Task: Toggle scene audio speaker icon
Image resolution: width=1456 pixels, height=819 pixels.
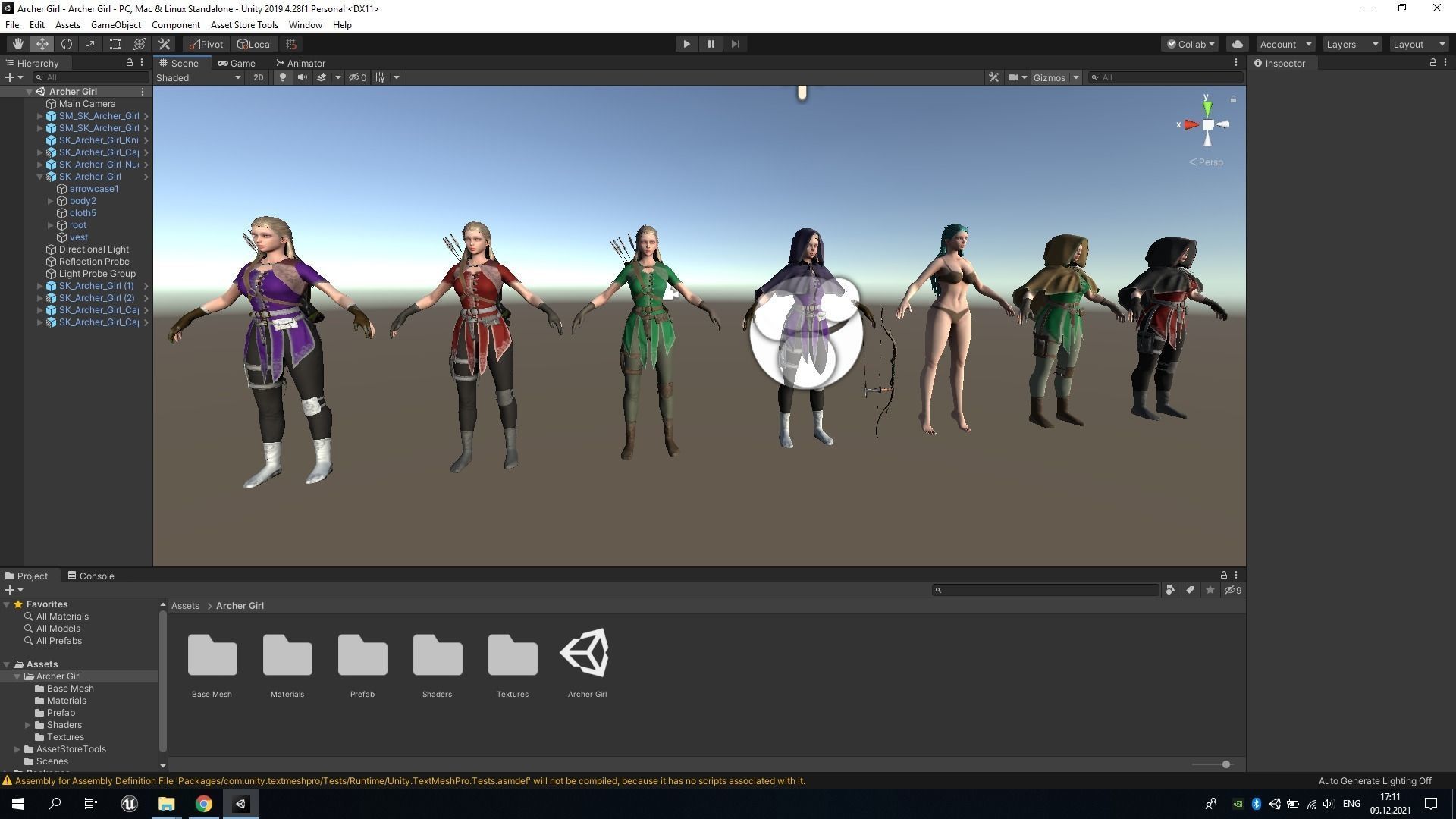Action: [x=302, y=77]
